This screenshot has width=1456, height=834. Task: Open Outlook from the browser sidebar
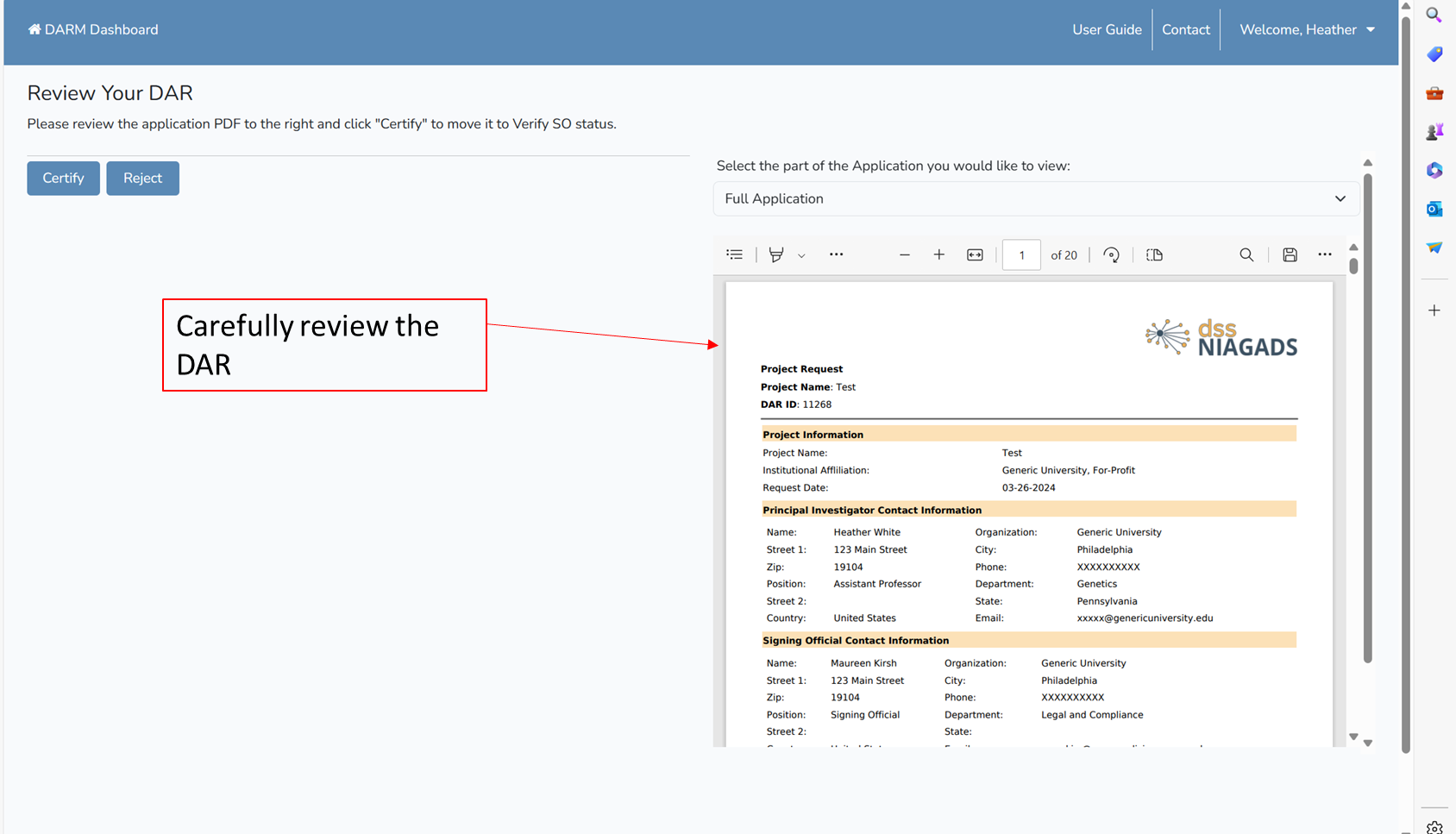coord(1434,209)
